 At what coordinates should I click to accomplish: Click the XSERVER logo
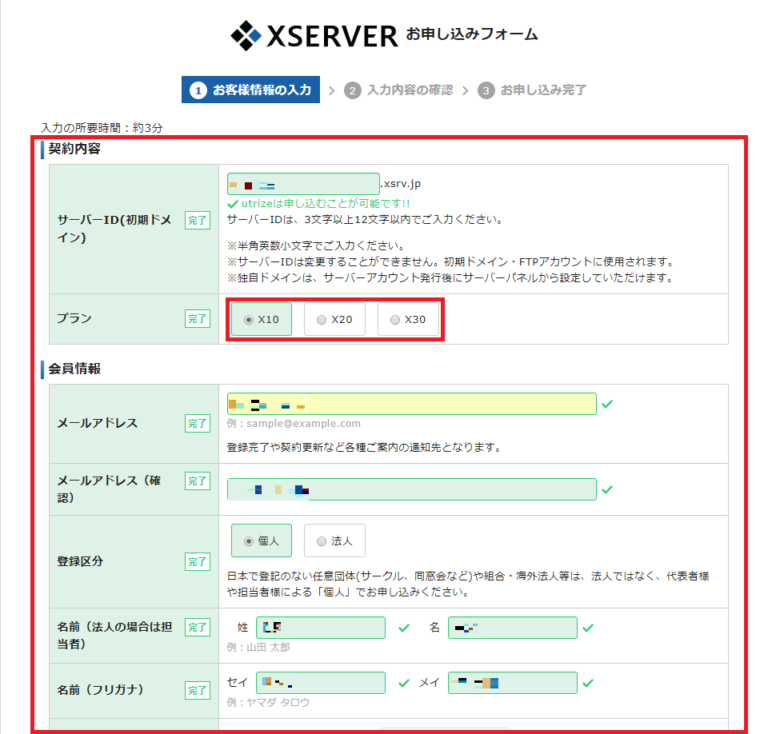[314, 35]
